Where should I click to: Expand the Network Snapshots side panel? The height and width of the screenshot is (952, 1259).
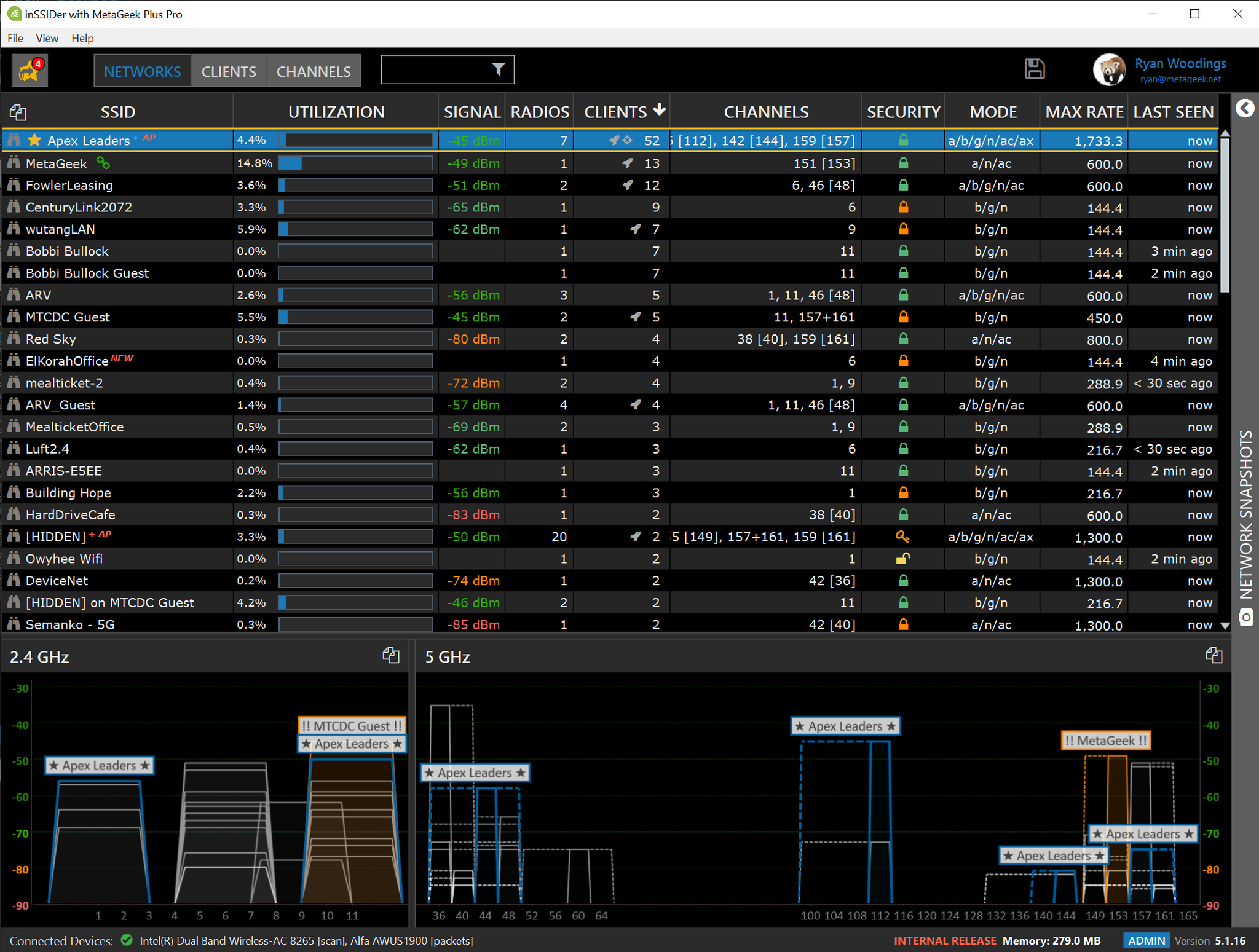(x=1245, y=109)
